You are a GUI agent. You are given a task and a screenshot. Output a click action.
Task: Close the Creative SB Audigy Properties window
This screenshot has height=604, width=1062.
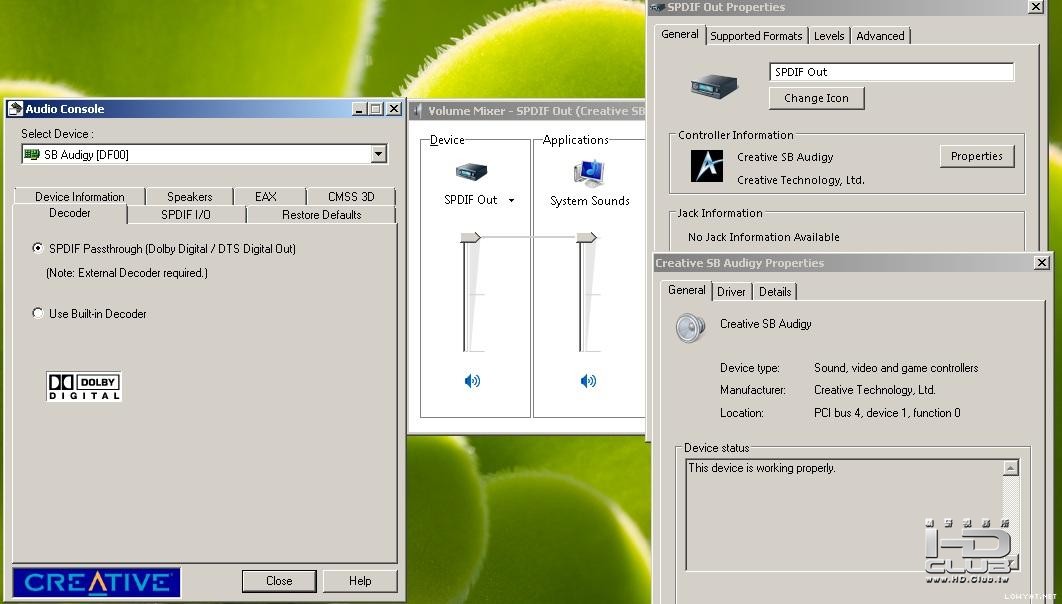[x=1042, y=263]
